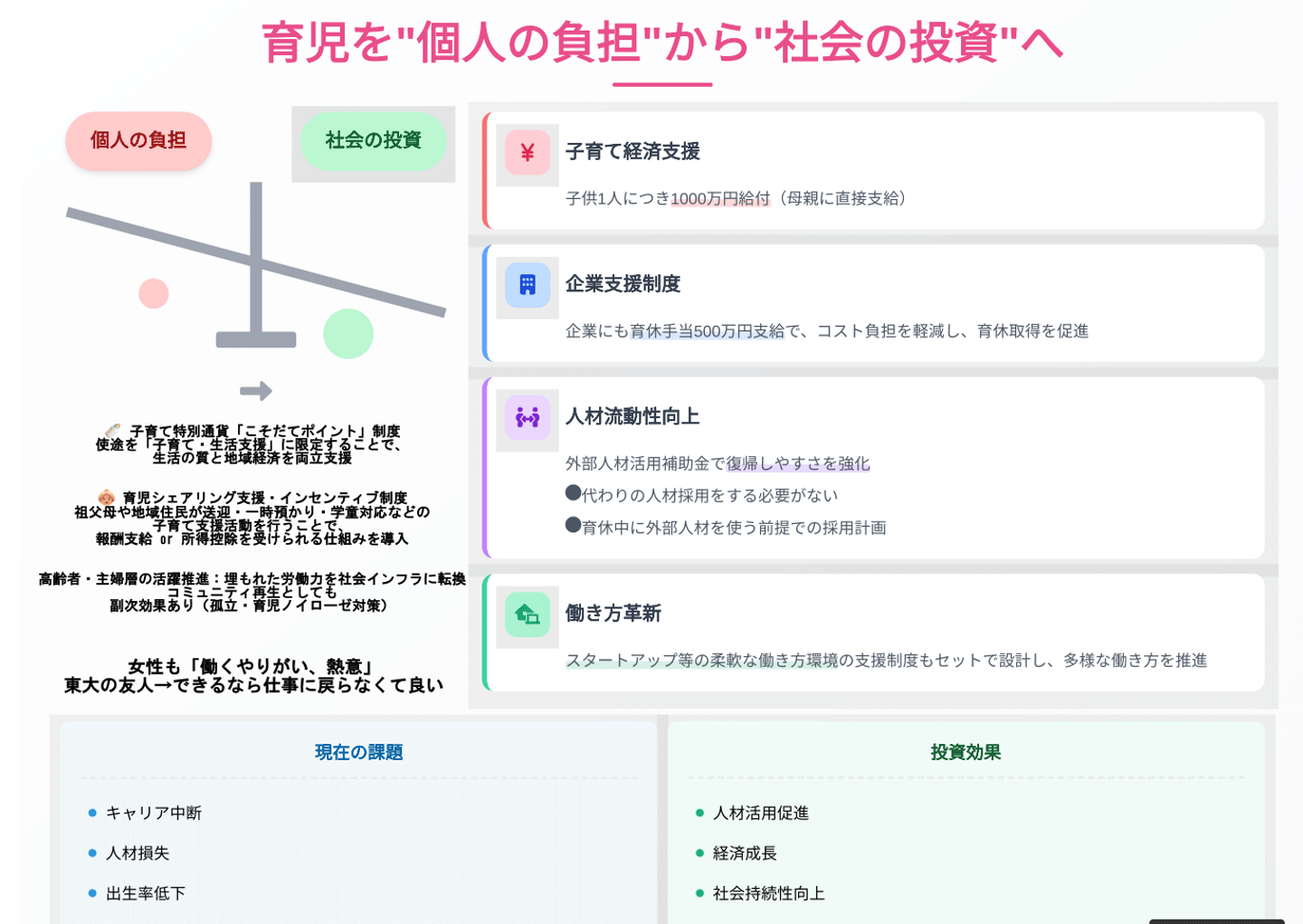Click the building icon for 企業支援制度
The height and width of the screenshot is (924, 1303).
528,285
